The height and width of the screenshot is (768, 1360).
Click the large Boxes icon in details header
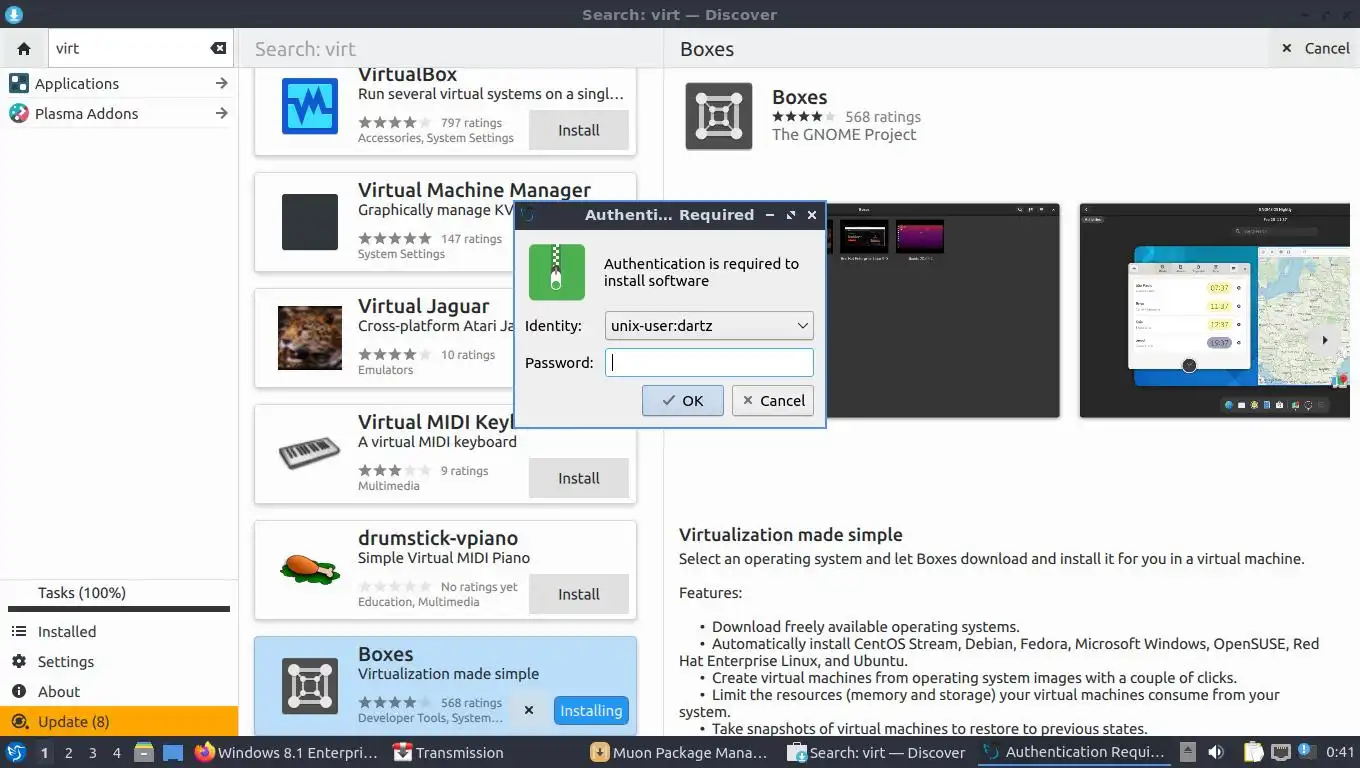click(x=719, y=117)
